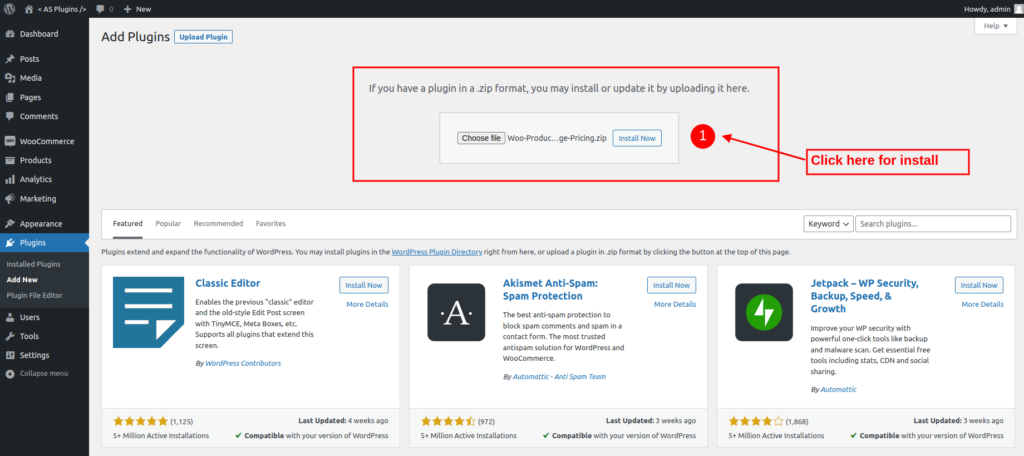The height and width of the screenshot is (456, 1024).
Task: Click the Add Plugins page heading
Action: (136, 37)
